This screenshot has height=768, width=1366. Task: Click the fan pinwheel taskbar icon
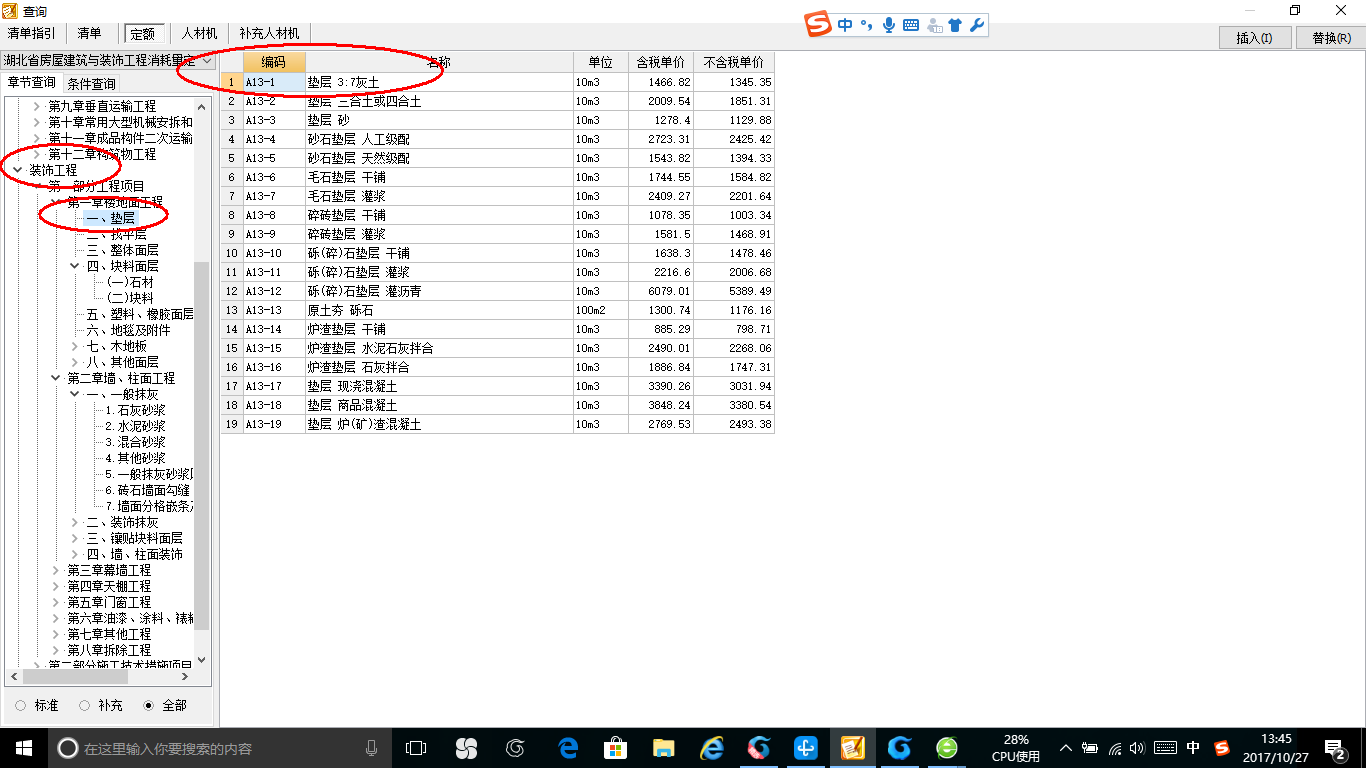(466, 748)
